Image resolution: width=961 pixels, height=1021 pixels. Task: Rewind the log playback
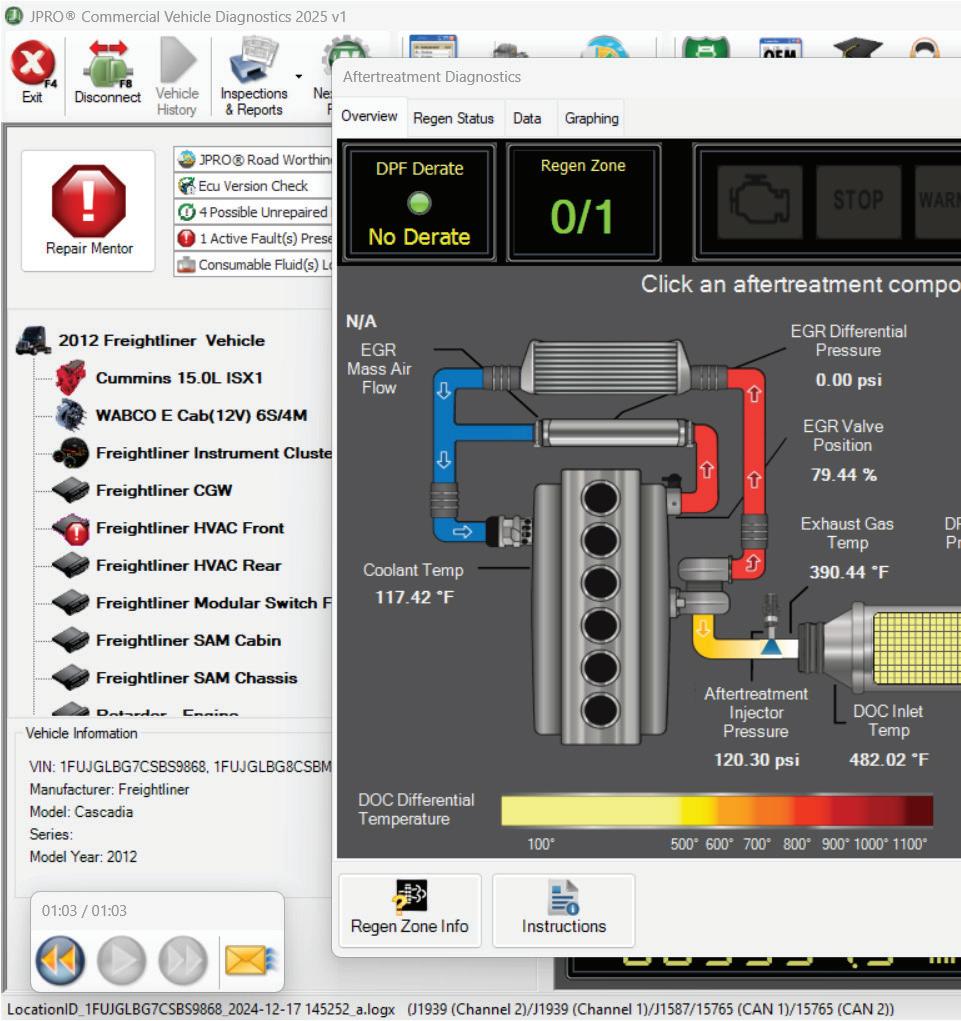60,960
